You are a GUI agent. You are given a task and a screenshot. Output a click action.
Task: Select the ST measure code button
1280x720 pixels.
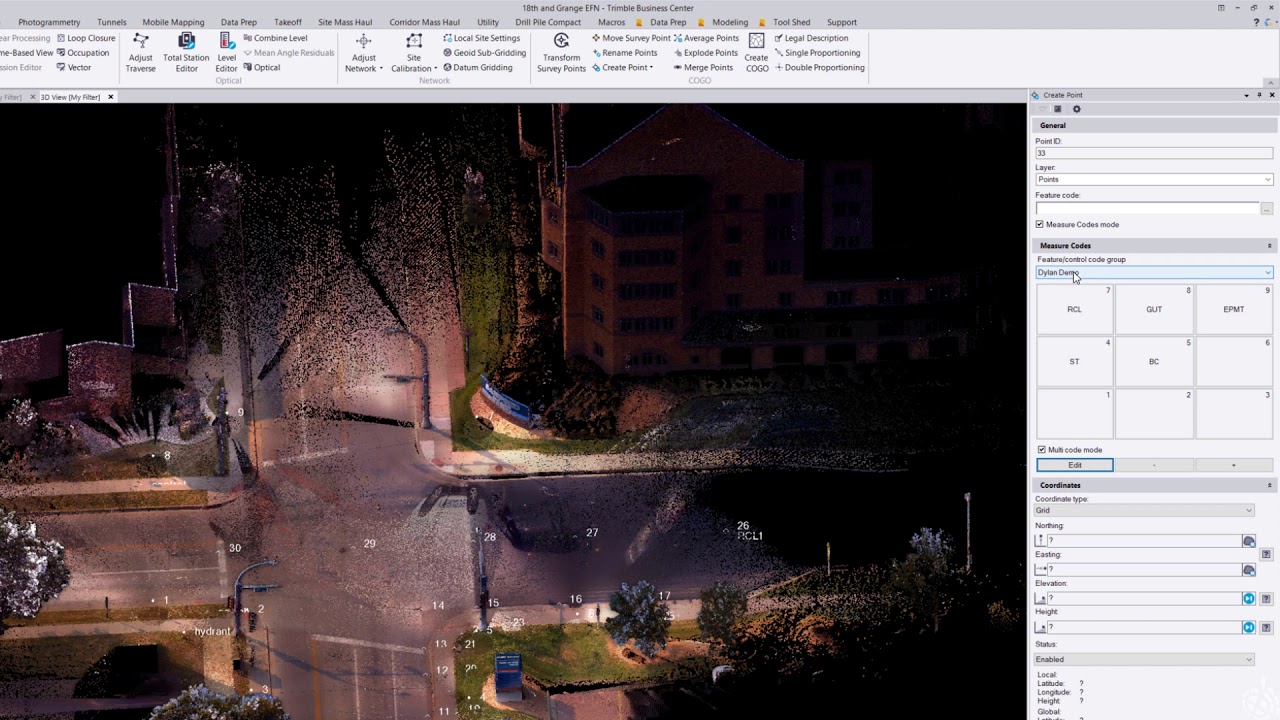pos(1074,361)
